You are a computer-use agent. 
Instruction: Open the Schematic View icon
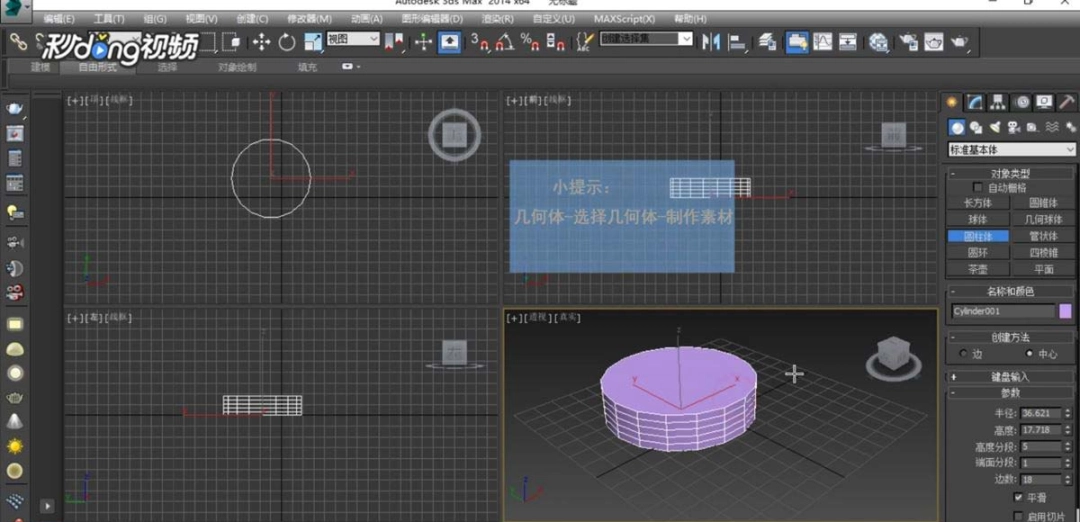(848, 43)
